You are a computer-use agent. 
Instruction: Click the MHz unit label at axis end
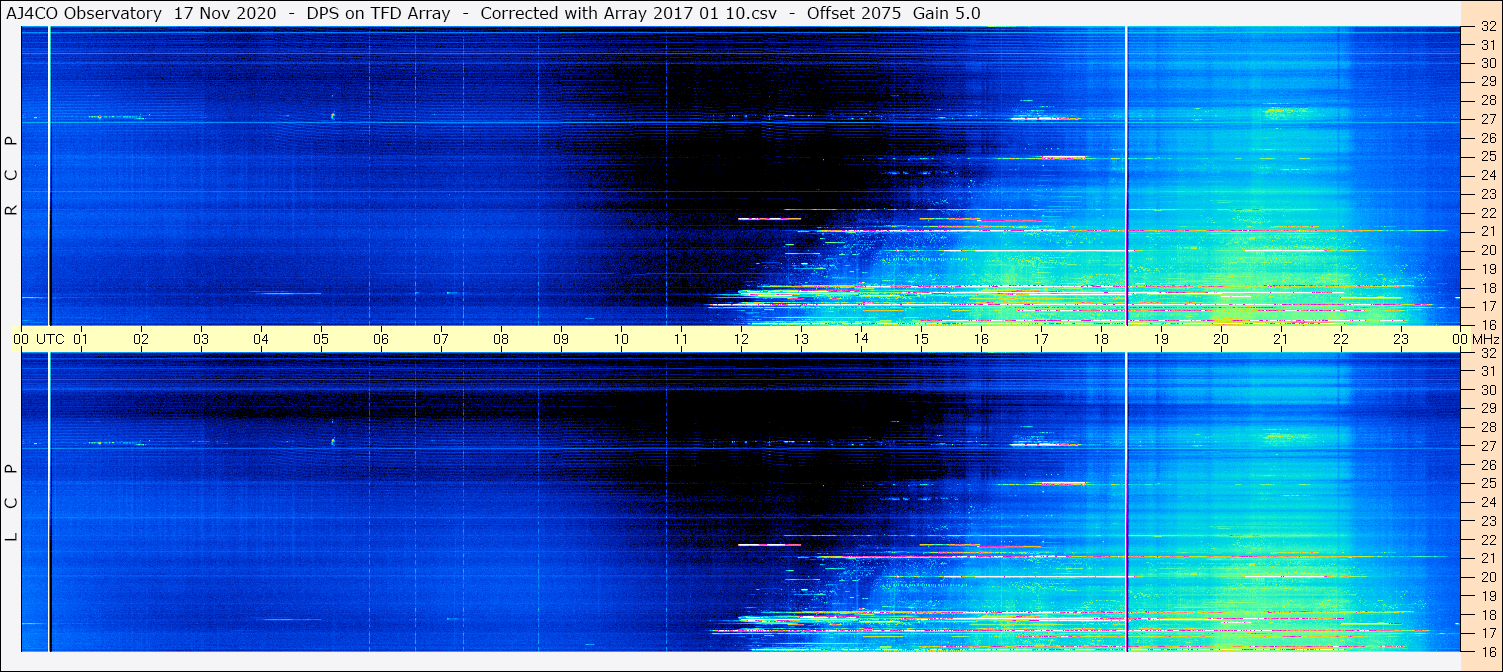pyautogui.click(x=1486, y=339)
